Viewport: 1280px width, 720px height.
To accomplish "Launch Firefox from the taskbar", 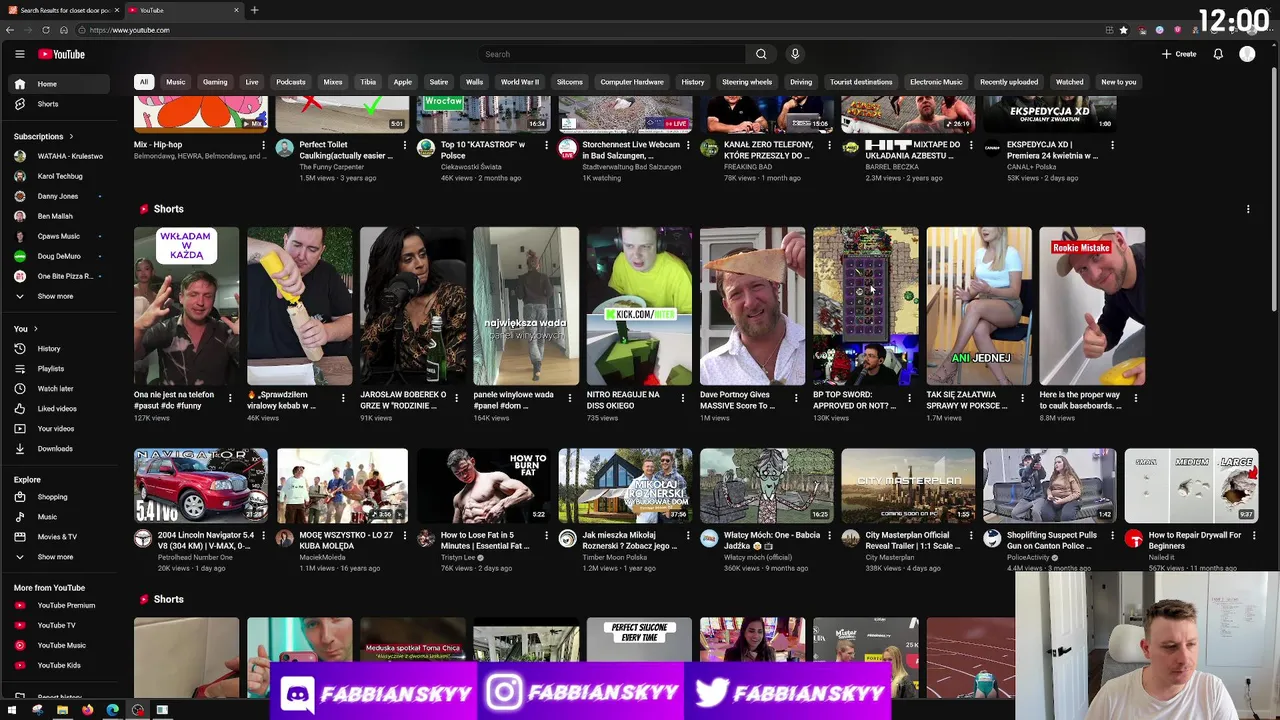I will click(x=87, y=710).
